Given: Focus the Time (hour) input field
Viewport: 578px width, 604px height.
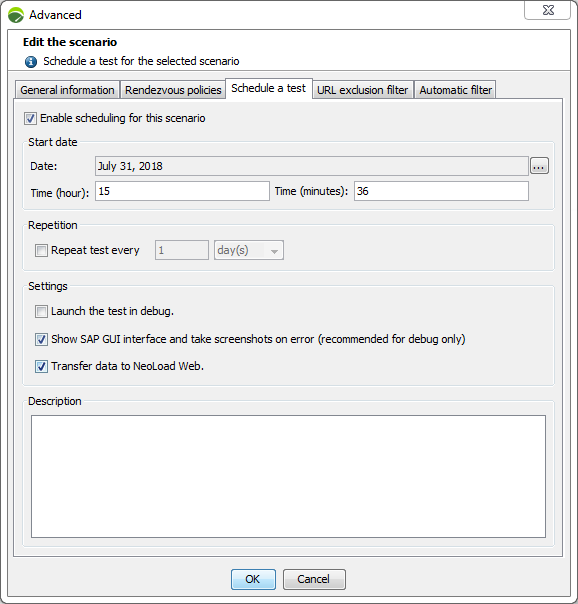Looking at the screenshot, I should tap(182, 191).
